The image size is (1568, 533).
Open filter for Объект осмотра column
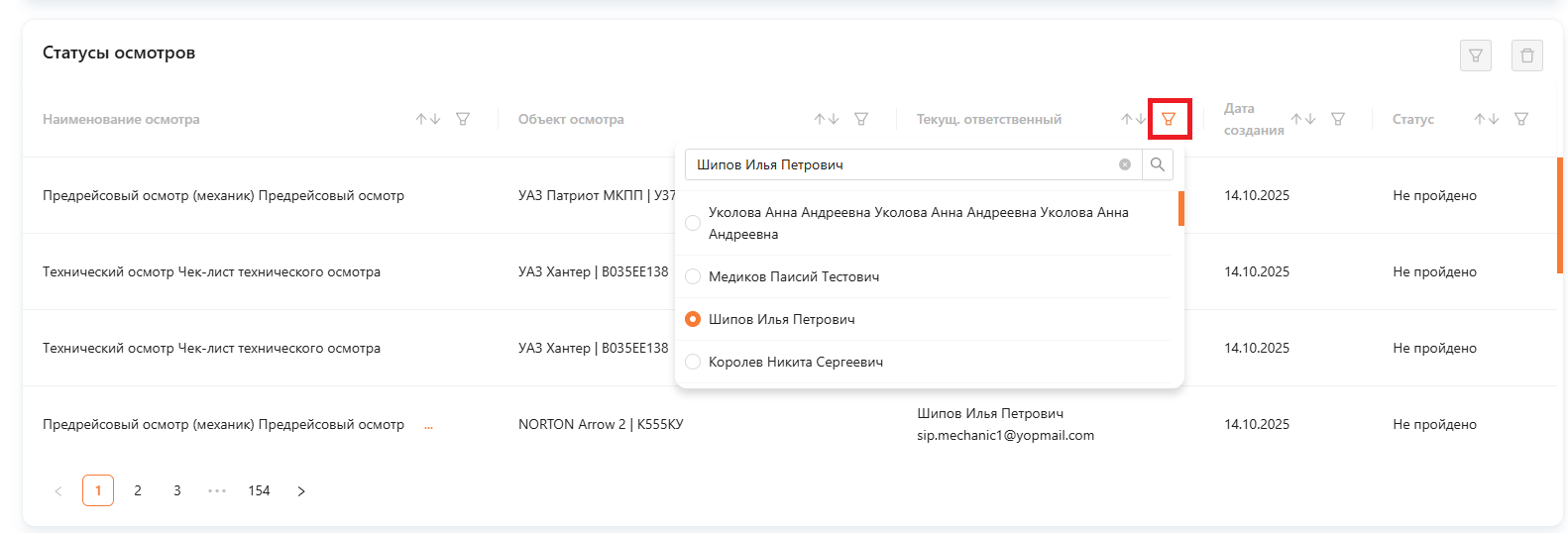861,119
